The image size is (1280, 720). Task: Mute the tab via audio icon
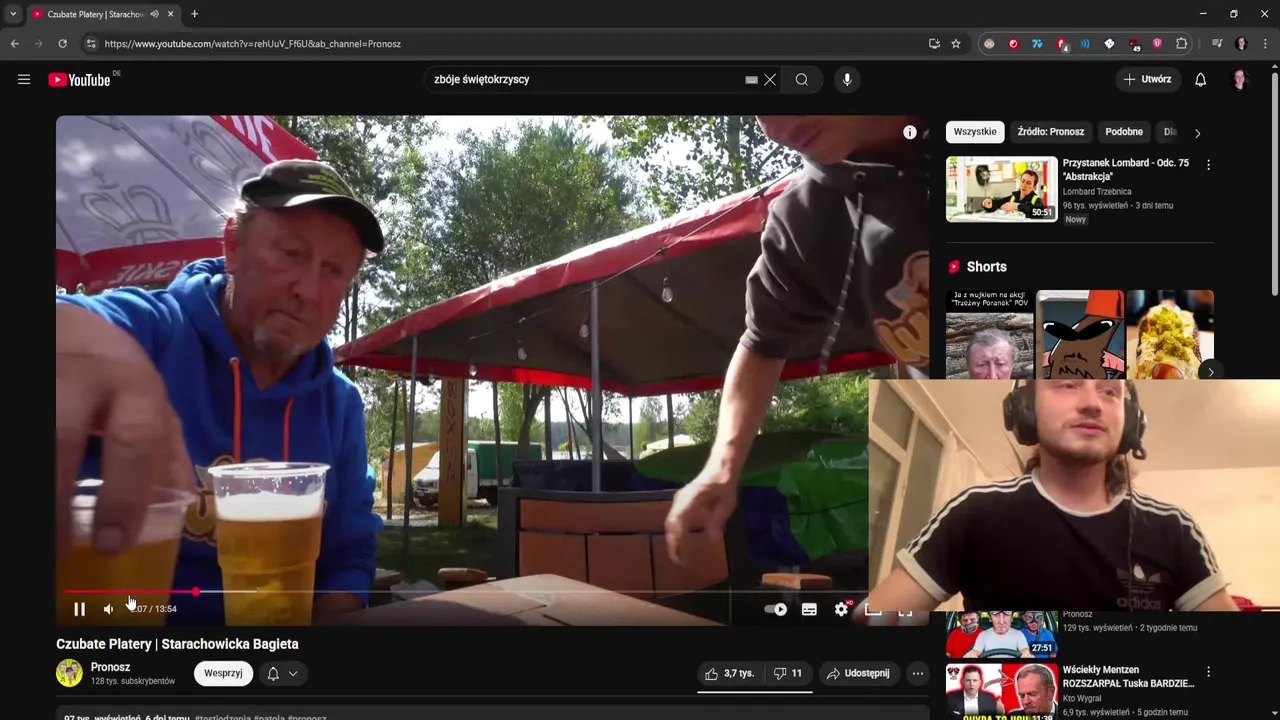click(x=154, y=14)
